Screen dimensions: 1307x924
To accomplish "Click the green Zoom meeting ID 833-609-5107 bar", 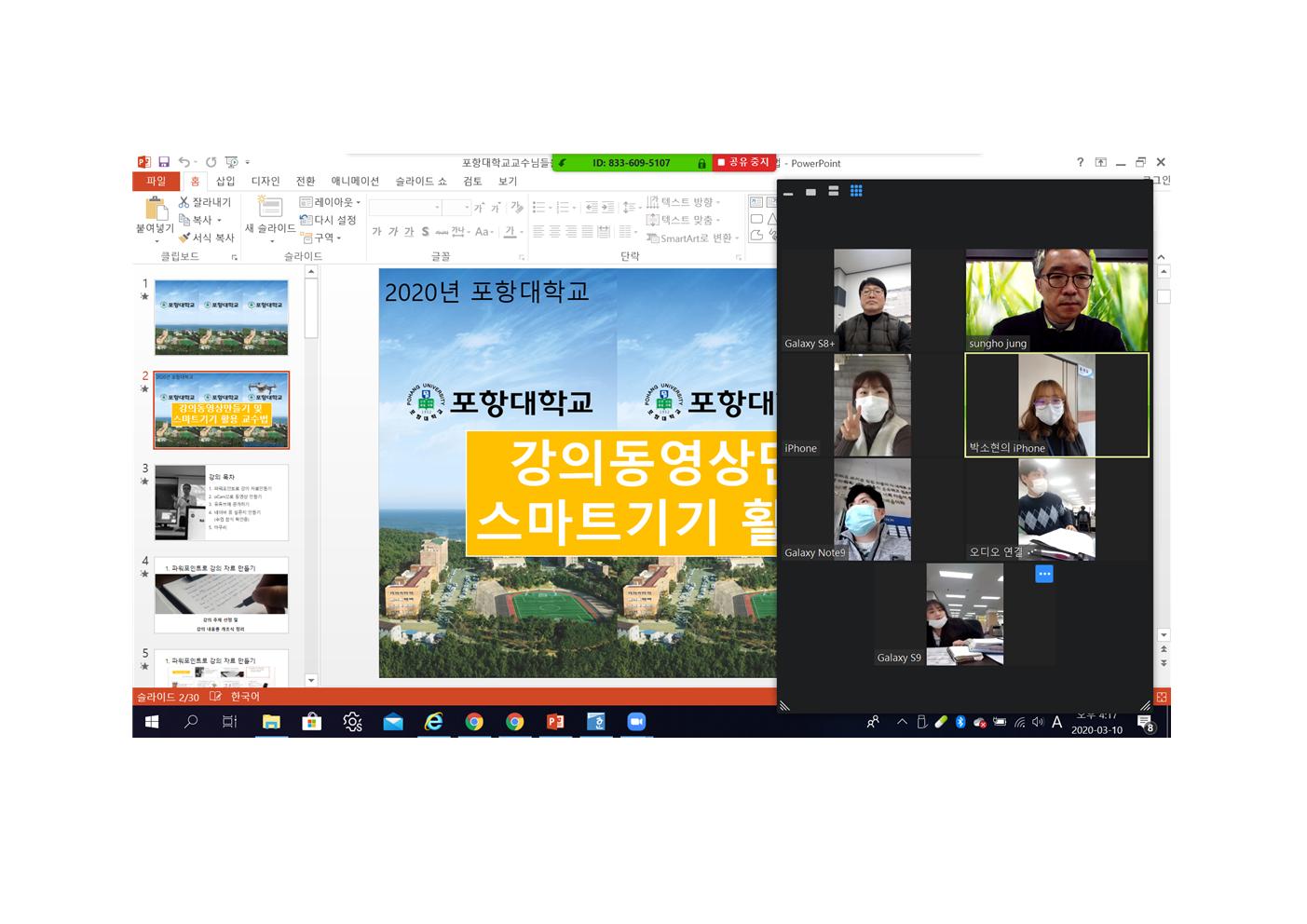I will (631, 163).
